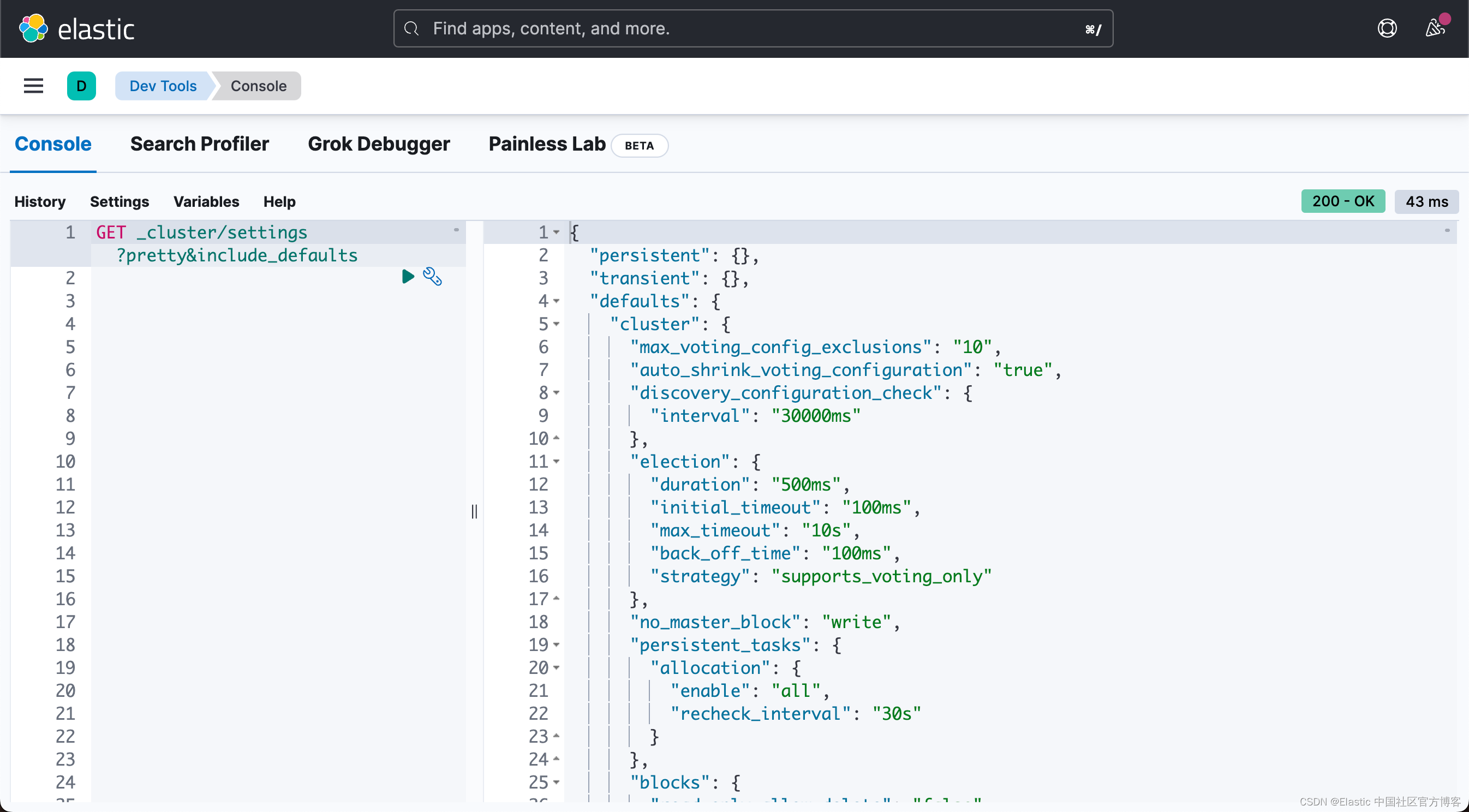Click the ?pretty&include_defaults query text

click(237, 255)
